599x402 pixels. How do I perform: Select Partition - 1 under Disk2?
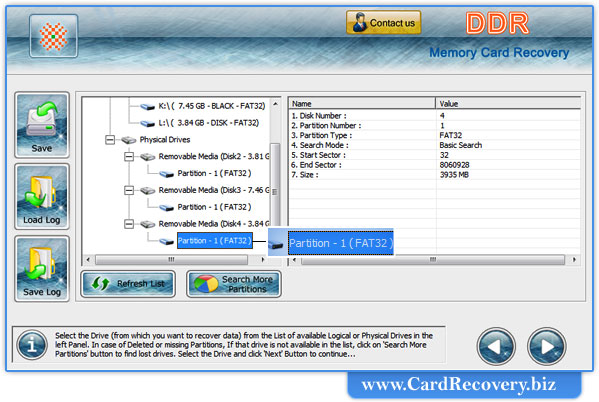214,173
